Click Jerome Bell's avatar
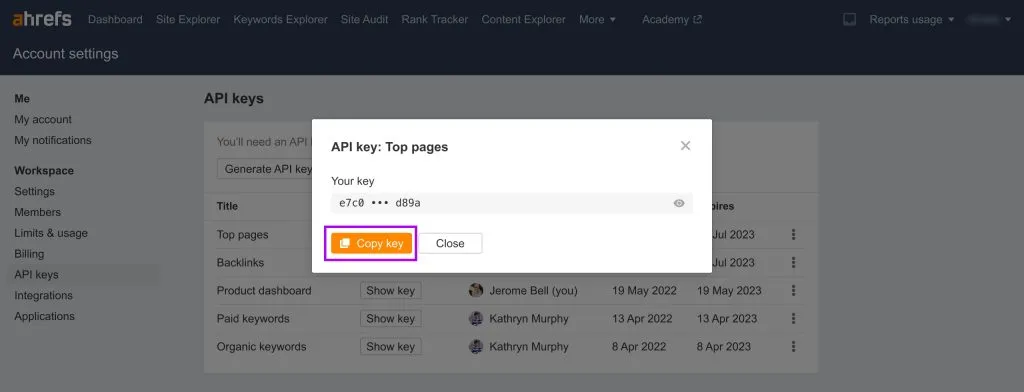 click(476, 290)
